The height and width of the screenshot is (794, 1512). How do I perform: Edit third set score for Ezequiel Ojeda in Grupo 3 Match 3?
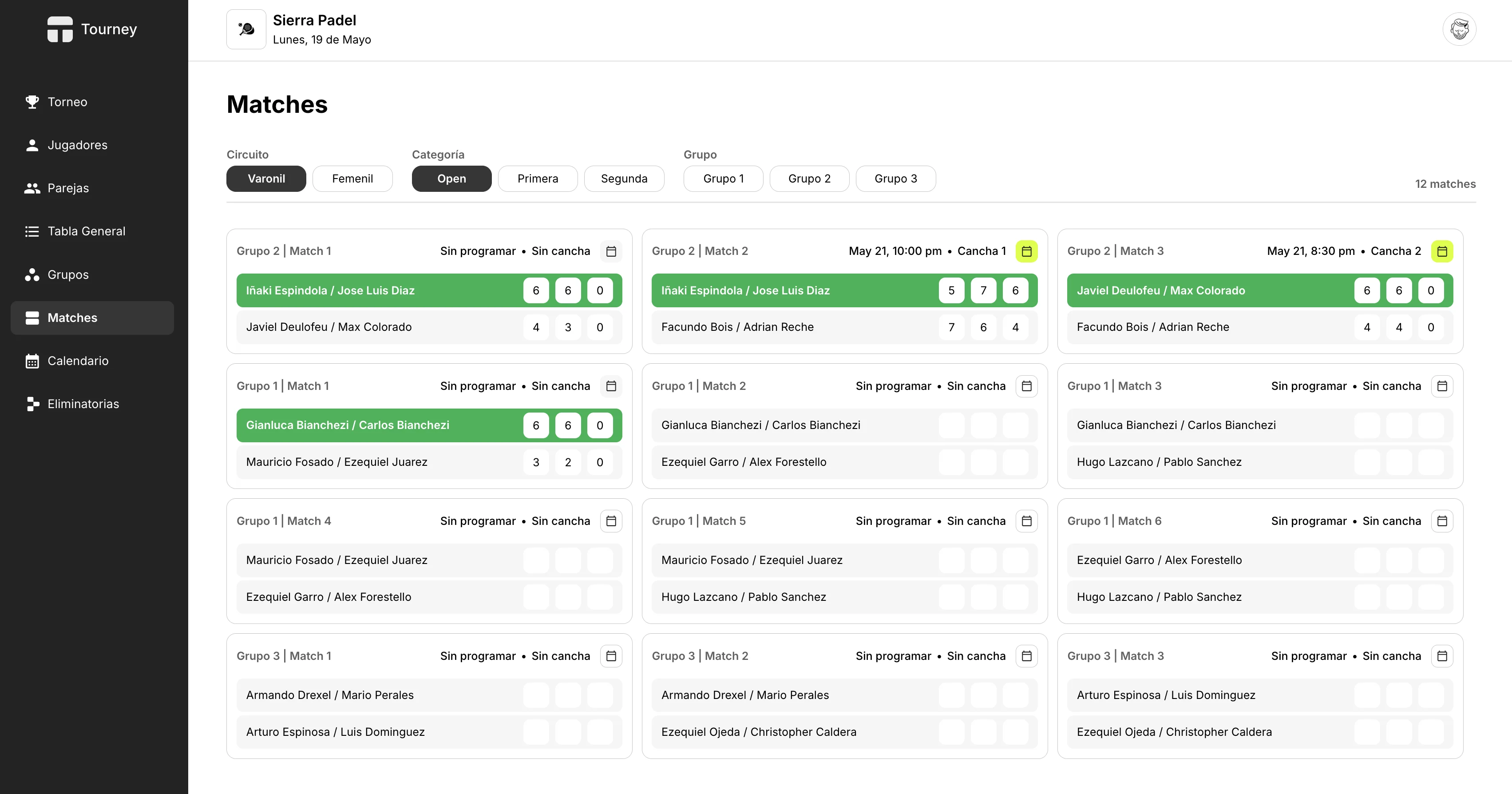(x=1430, y=732)
